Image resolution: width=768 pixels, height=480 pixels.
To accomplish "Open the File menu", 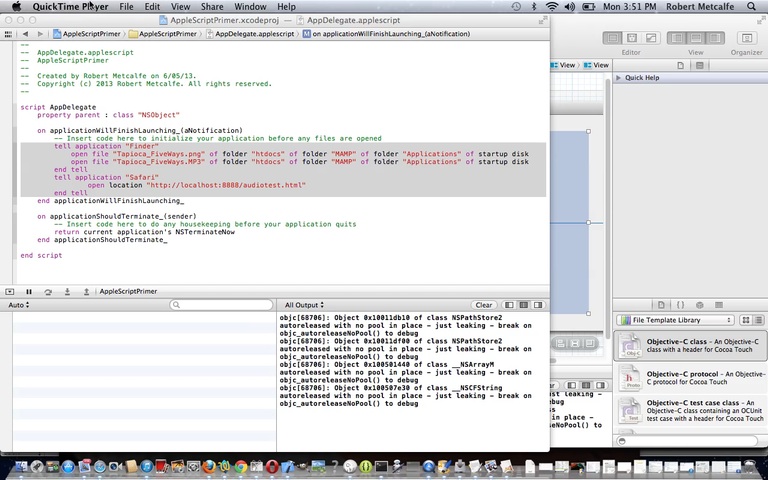I will 126,6.
